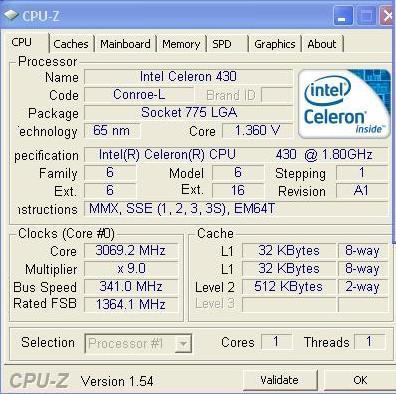Click the Name field Intel Celeron 430
The height and width of the screenshot is (394, 396).
click(188, 77)
